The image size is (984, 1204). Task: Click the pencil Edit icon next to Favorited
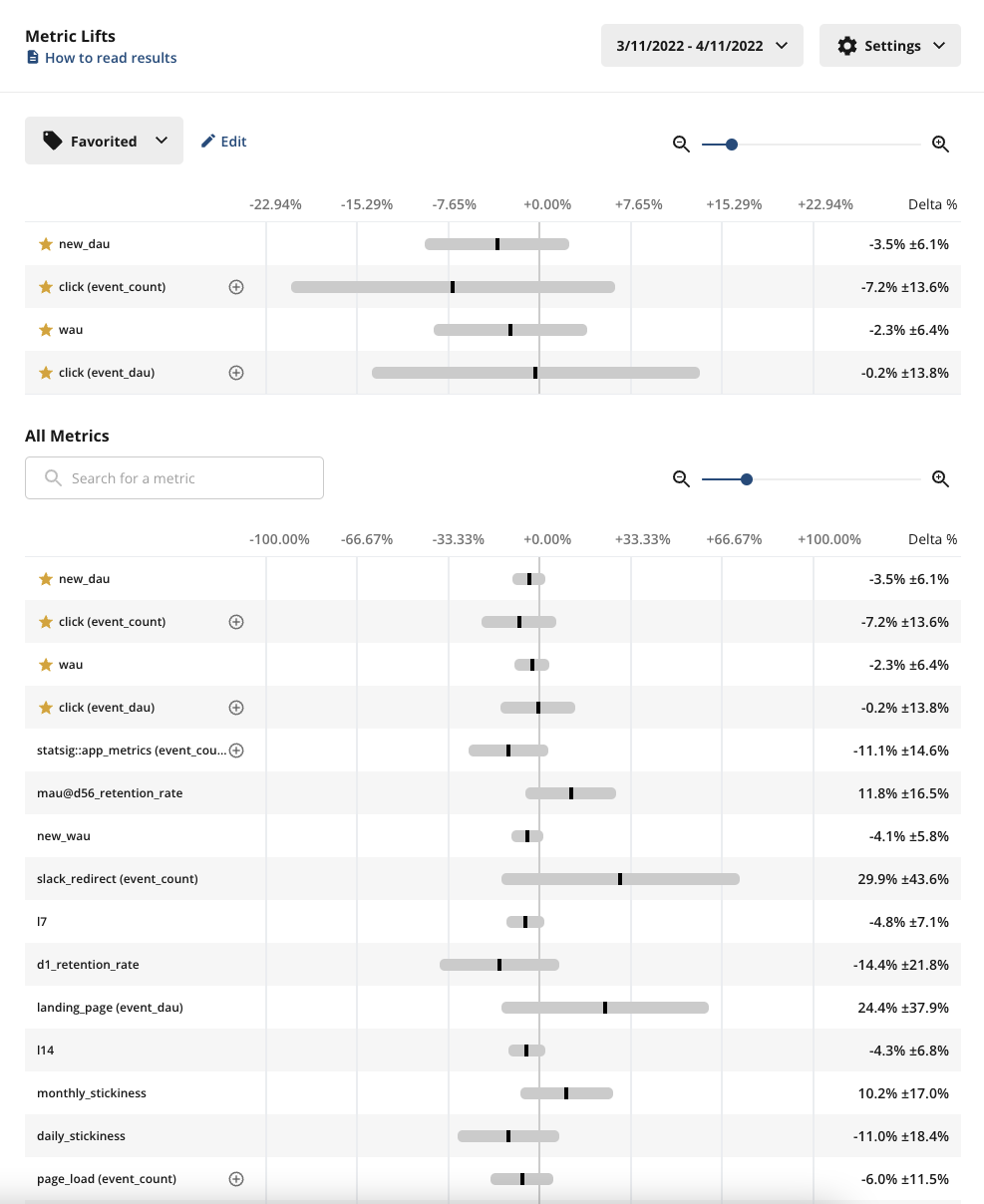coord(208,142)
